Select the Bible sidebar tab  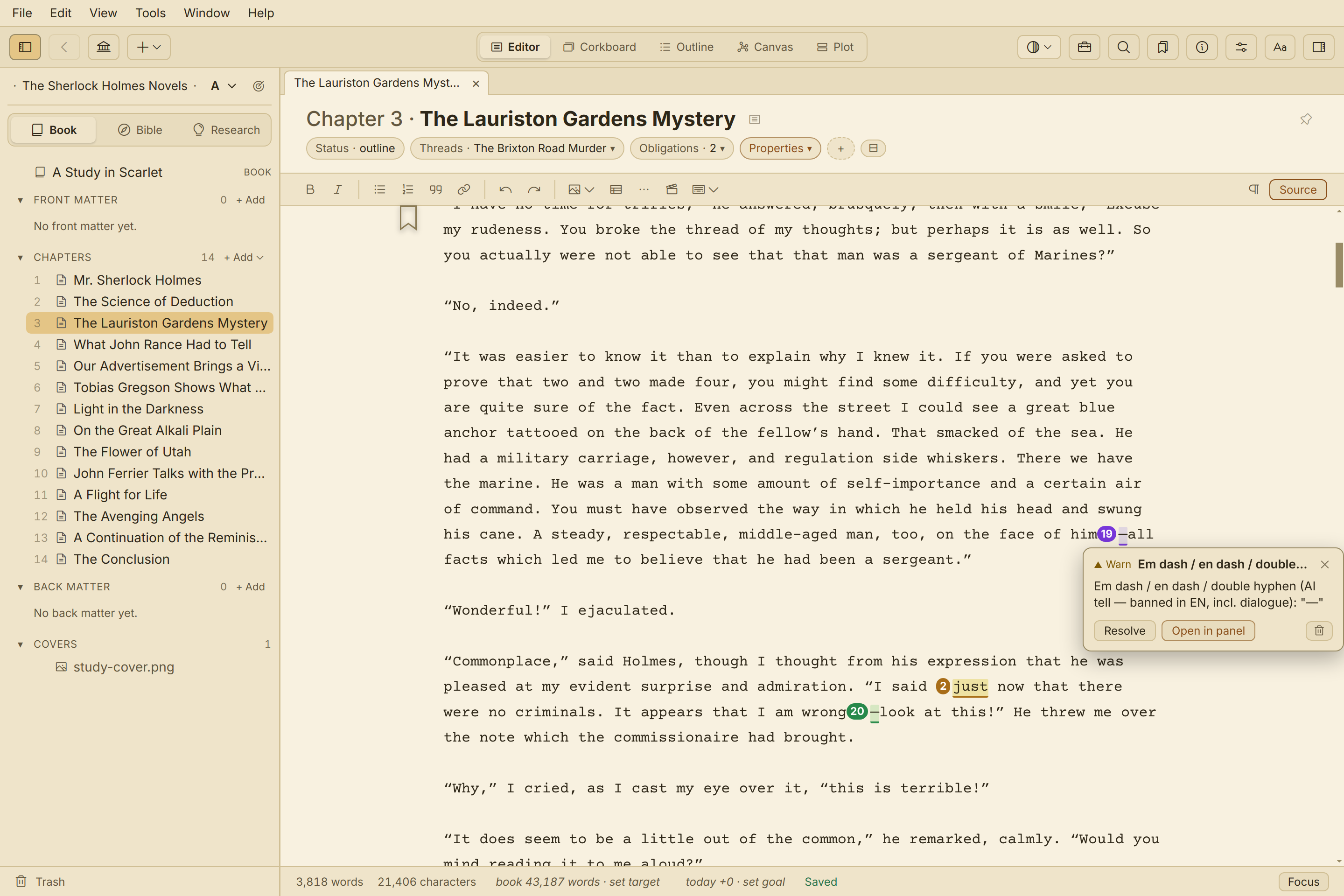pos(140,130)
